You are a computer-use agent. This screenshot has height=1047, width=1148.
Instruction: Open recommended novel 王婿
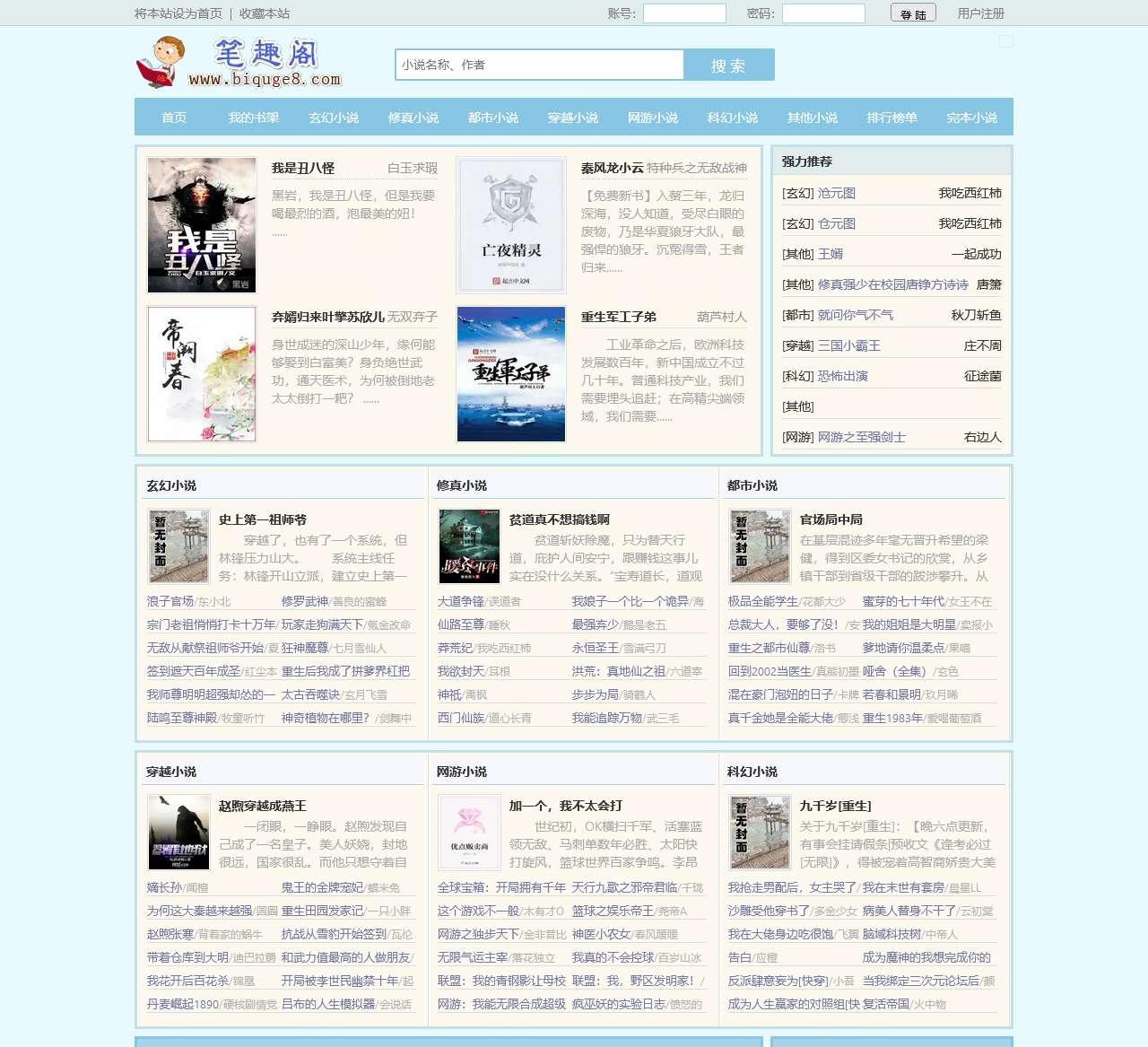(831, 254)
